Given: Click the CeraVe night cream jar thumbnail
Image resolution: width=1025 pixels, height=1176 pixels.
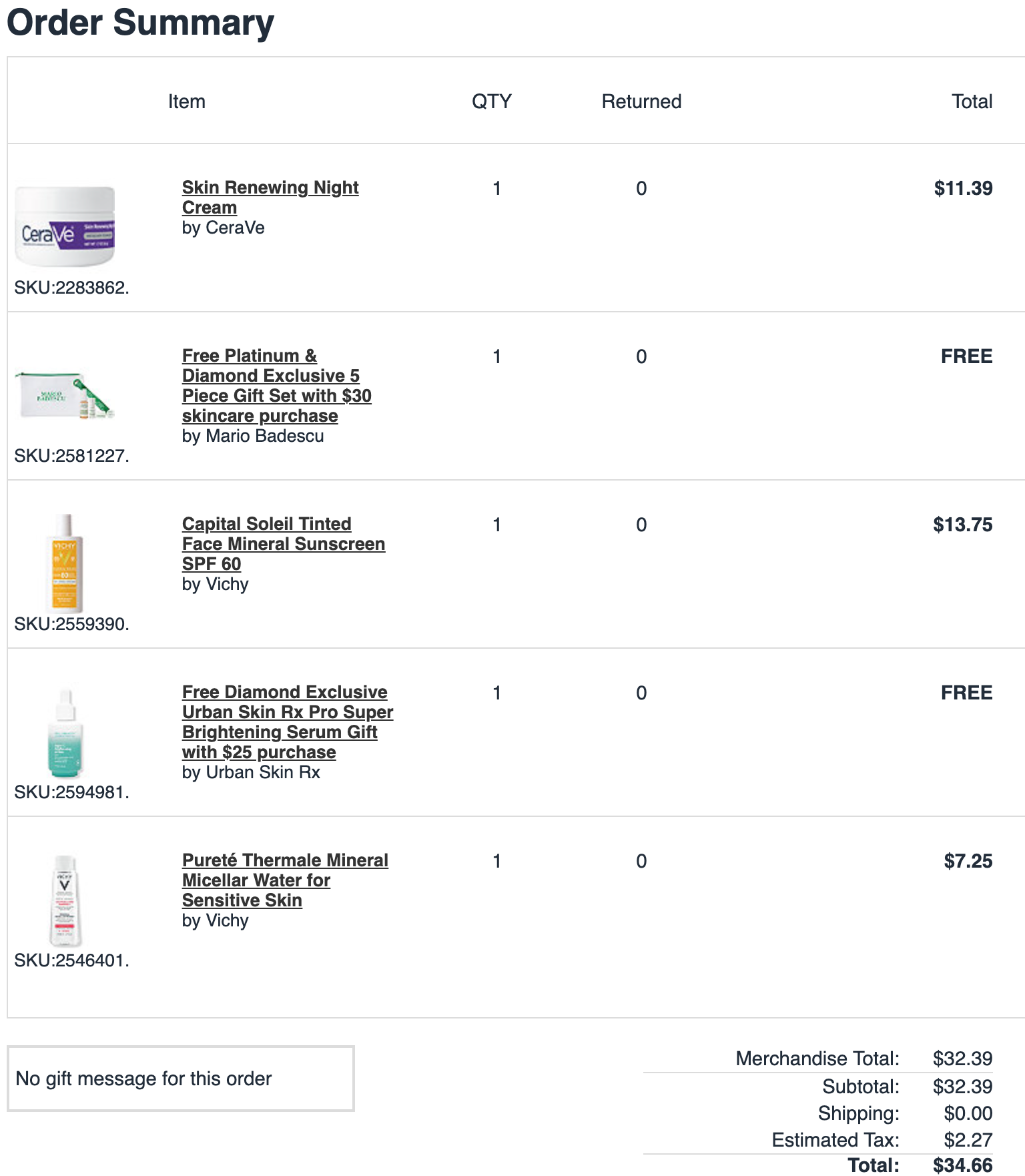Looking at the screenshot, I should [x=65, y=227].
